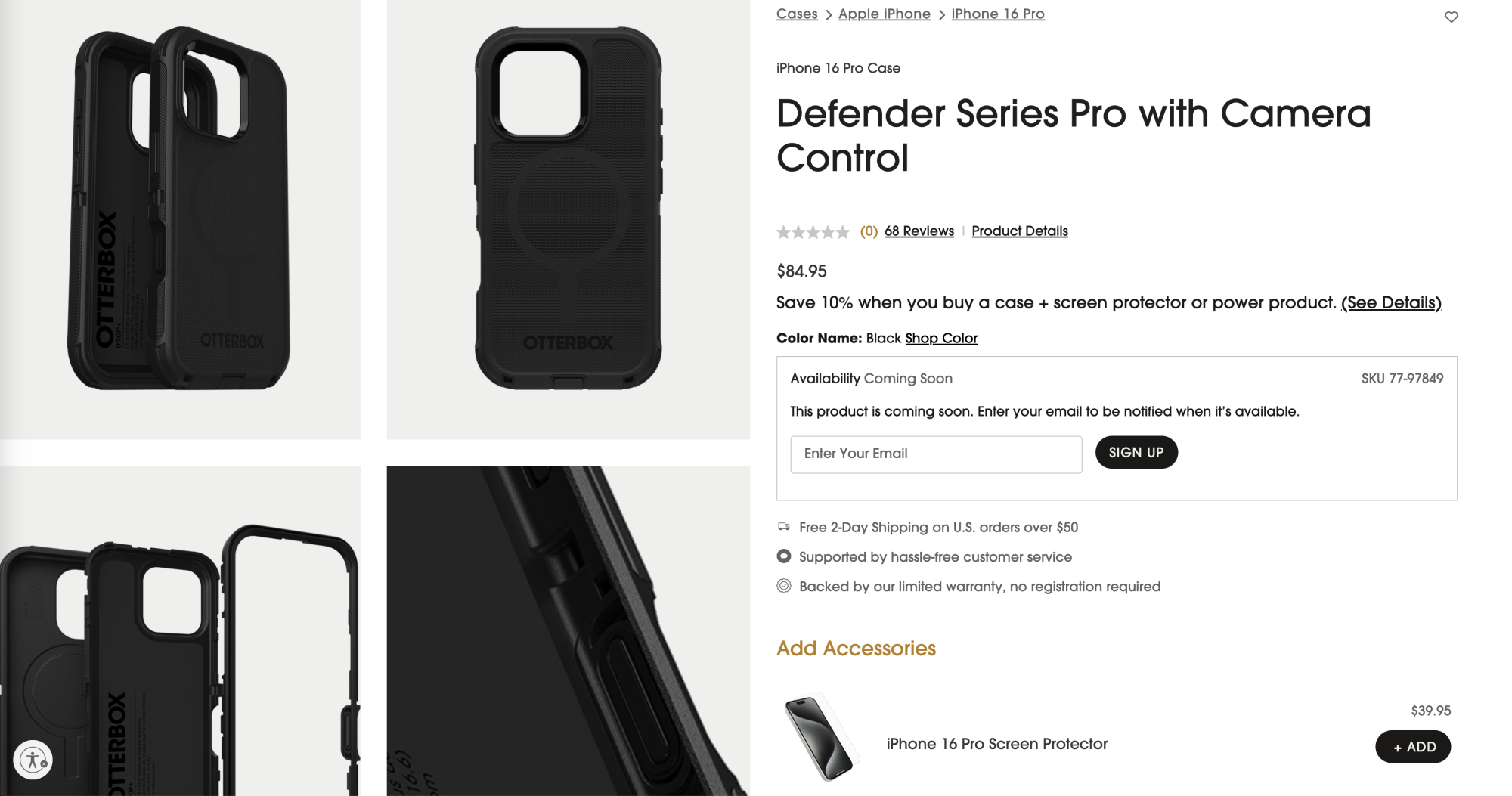The image size is (1512, 796).
Task: Add product to wishlist with heart icon
Action: coord(1451,17)
